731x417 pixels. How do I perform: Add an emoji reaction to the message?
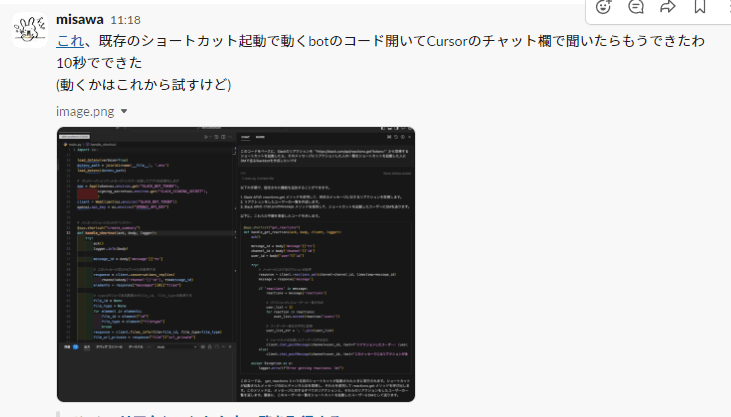[x=603, y=7]
